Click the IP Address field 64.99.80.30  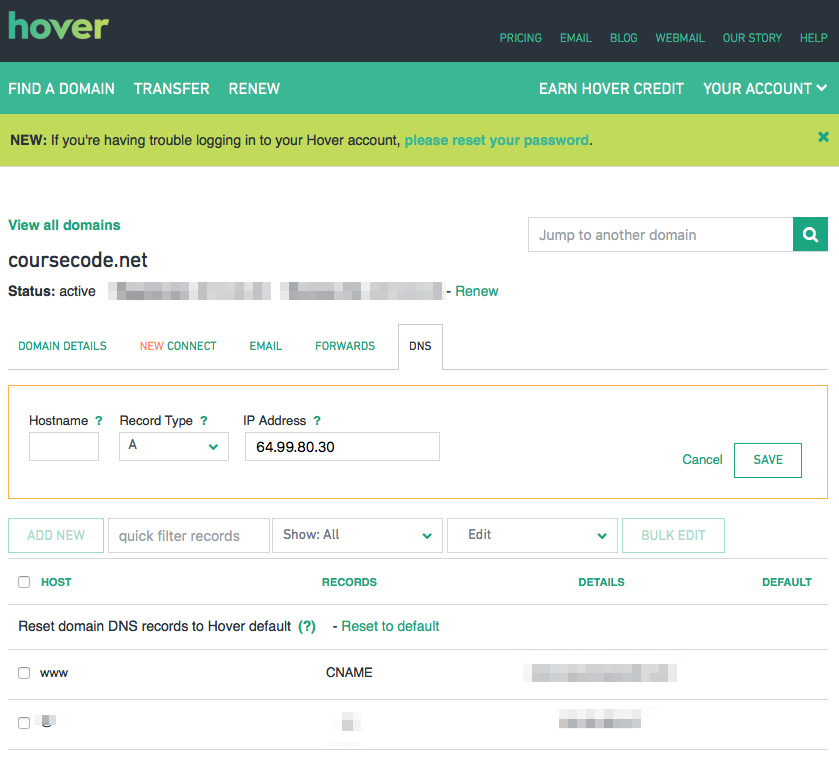[x=342, y=446]
